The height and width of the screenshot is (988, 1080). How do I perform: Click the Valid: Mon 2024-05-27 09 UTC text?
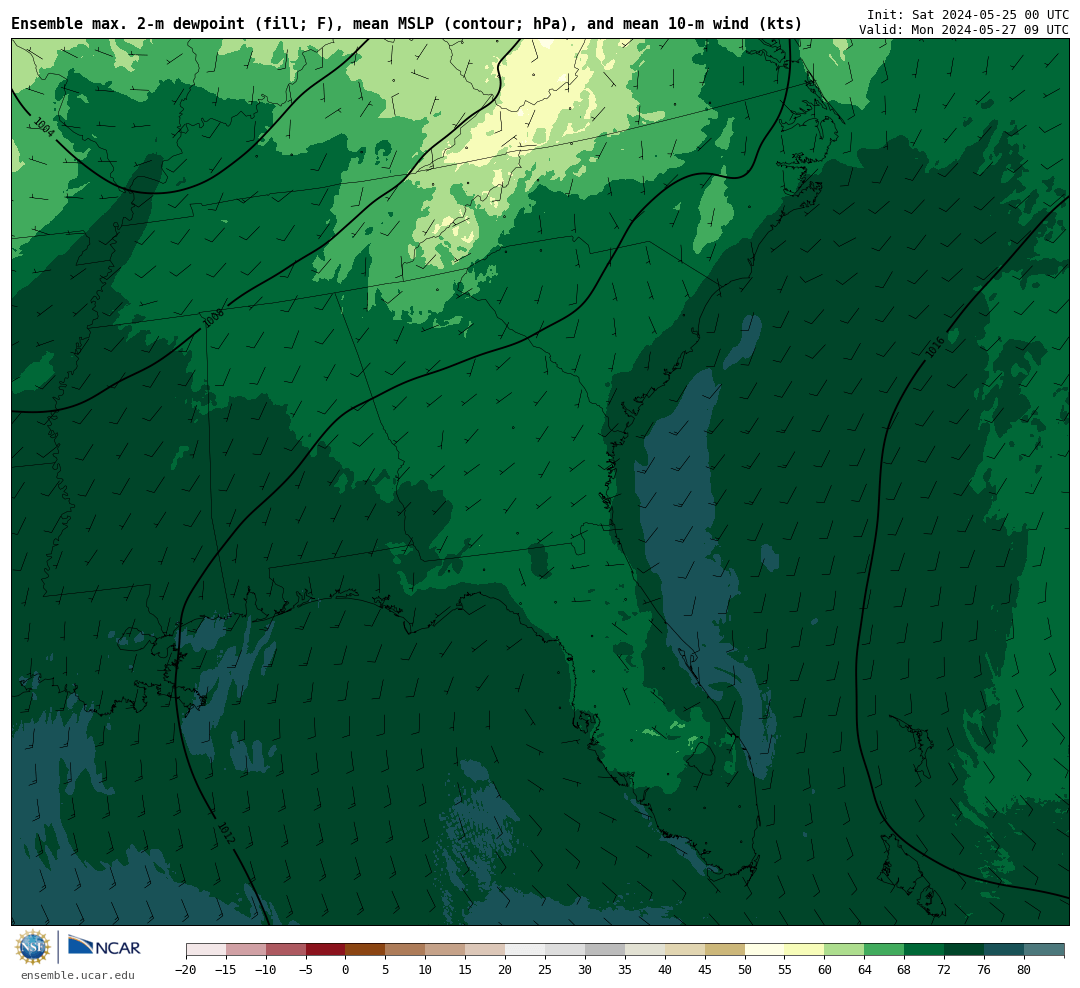[x=964, y=30]
